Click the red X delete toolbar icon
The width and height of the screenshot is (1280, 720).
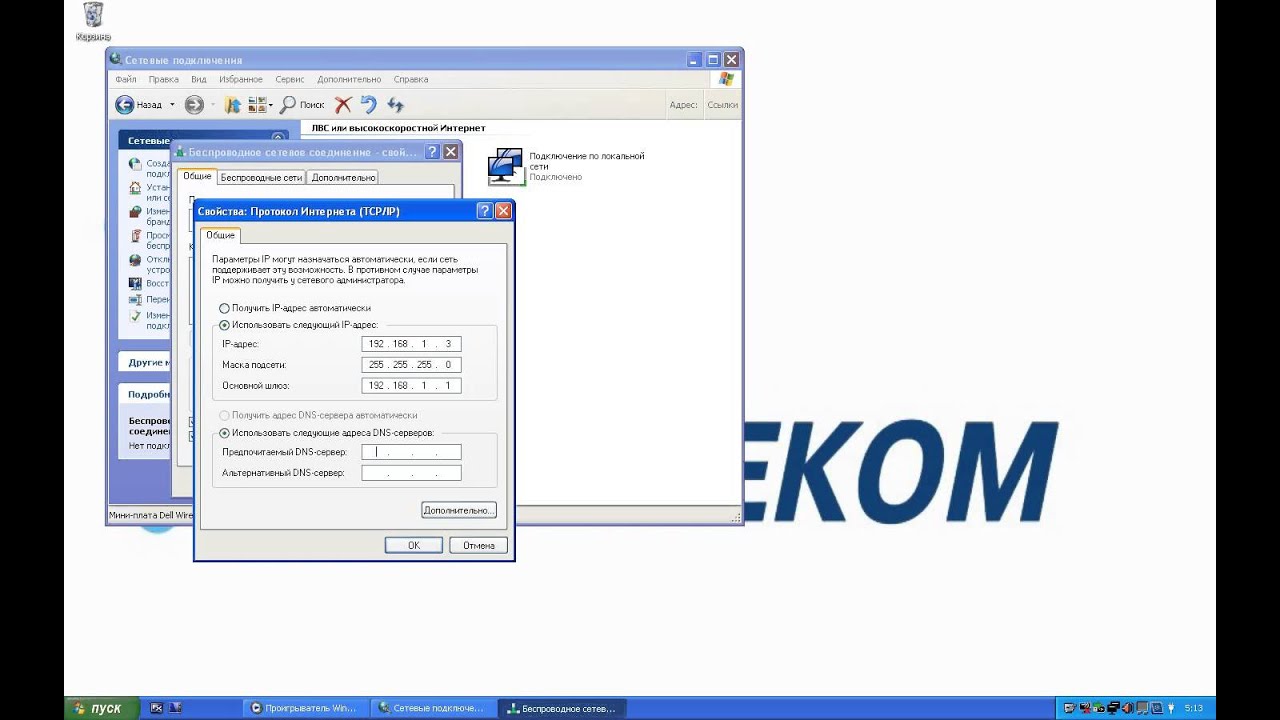pyautogui.click(x=343, y=104)
